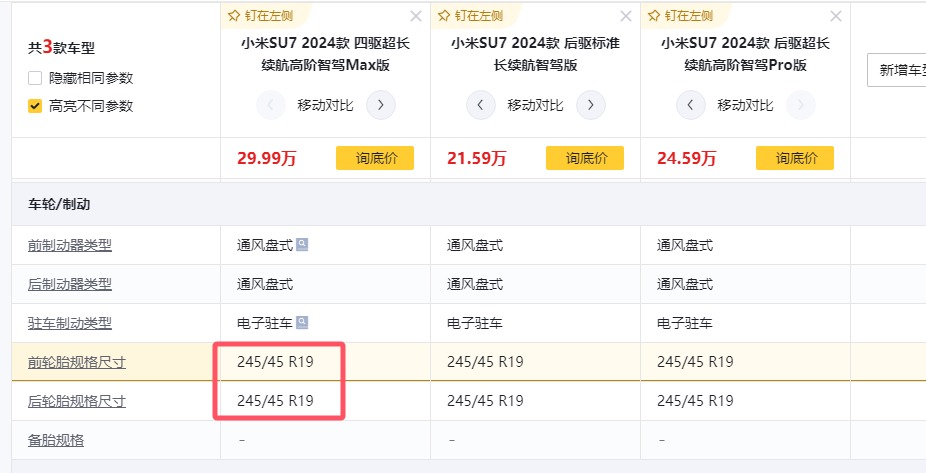Move 标准长续航智驾版 column left with arrow
Viewport: 926px width, 473px height.
(x=481, y=105)
